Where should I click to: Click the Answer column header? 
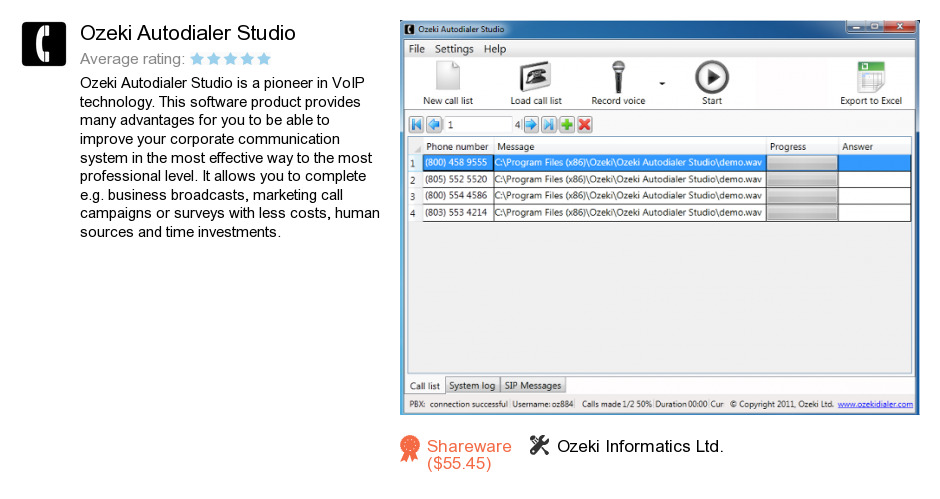[874, 146]
